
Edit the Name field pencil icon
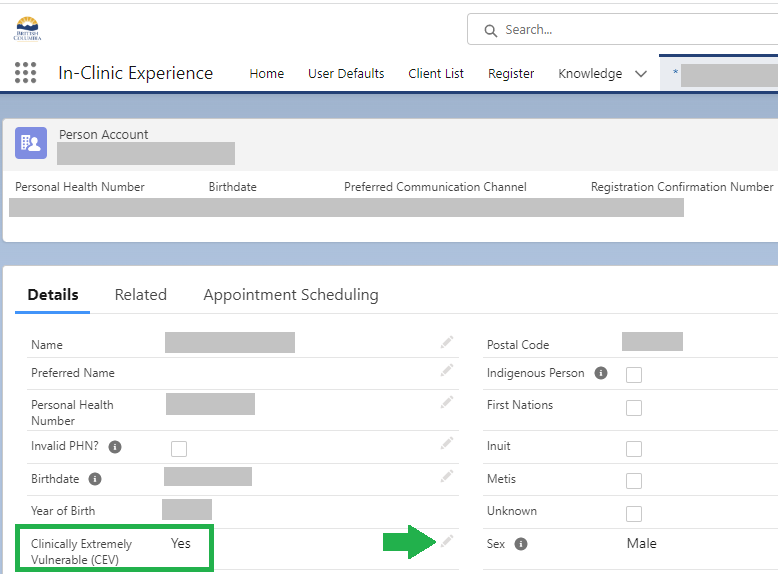pos(447,342)
